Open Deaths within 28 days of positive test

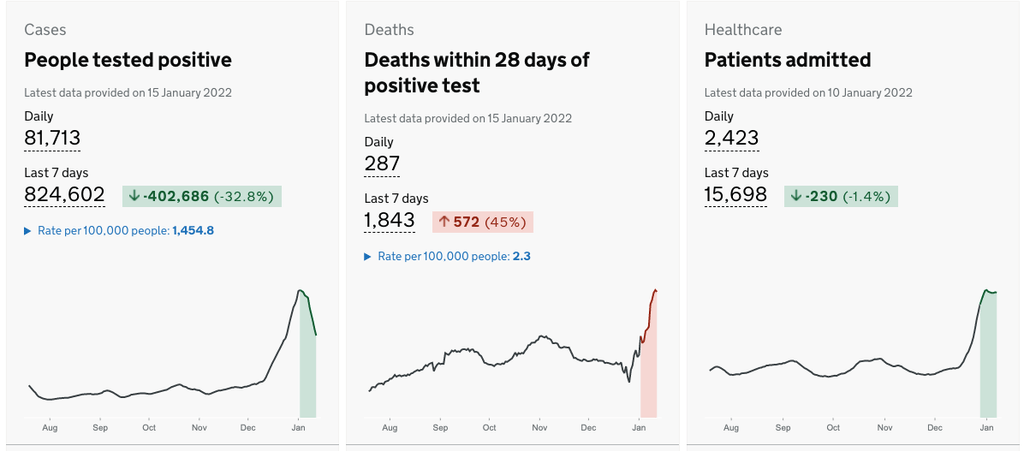click(x=476, y=73)
